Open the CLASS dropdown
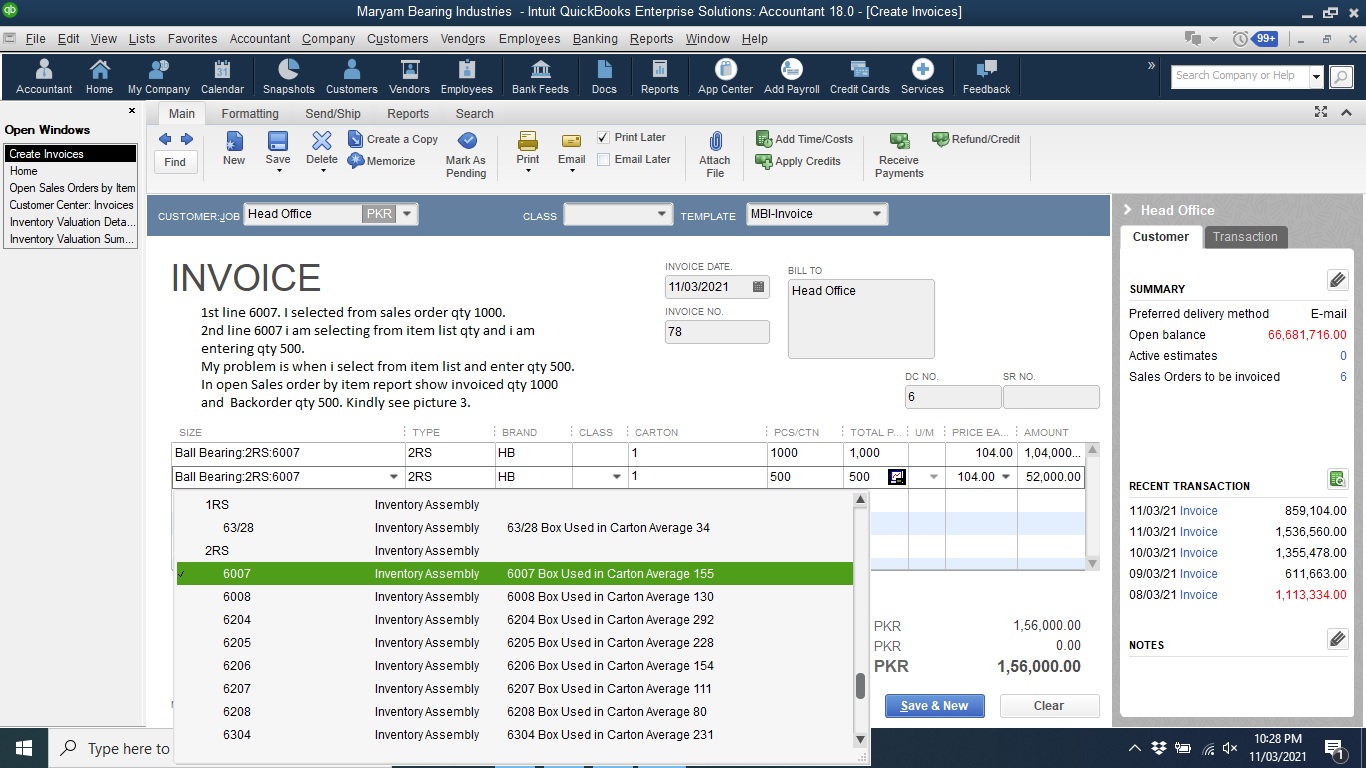1366x768 pixels. coord(661,213)
